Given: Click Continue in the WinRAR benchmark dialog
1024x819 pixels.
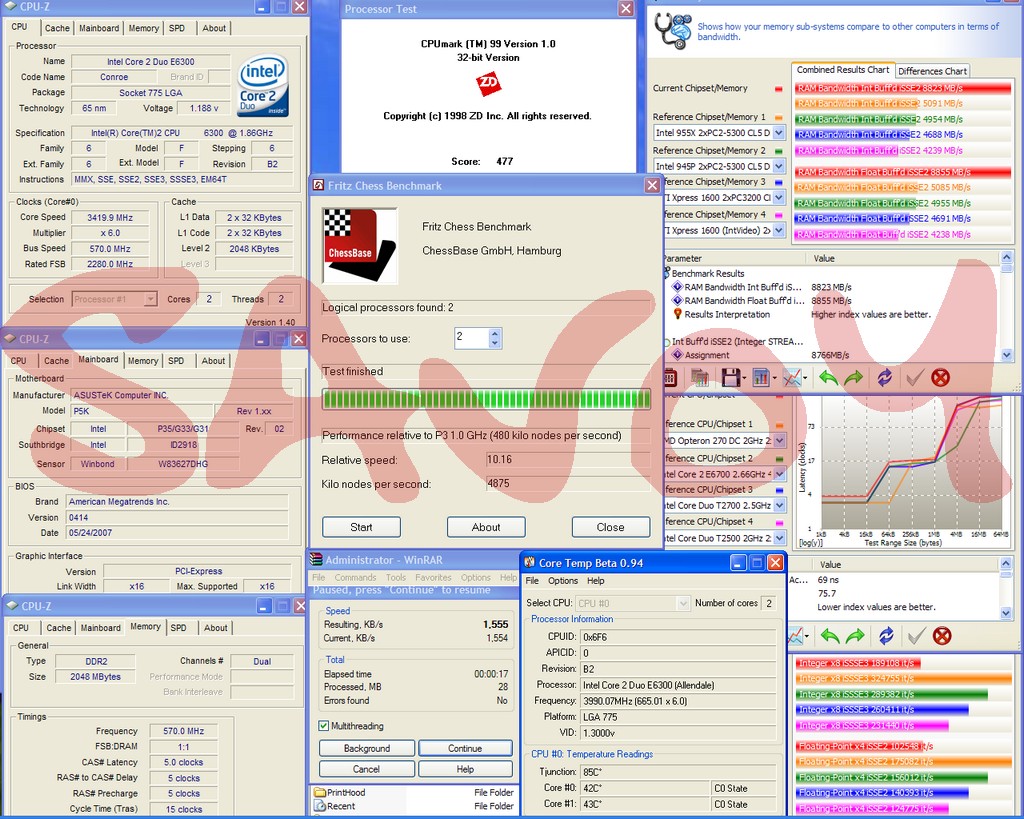Looking at the screenshot, I should point(465,748).
